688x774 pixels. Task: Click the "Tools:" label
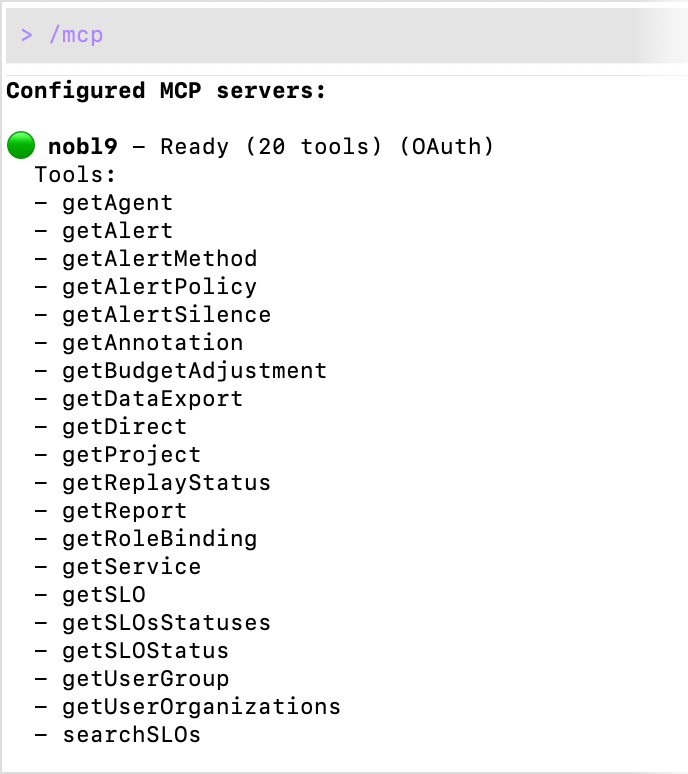[x=75, y=175]
